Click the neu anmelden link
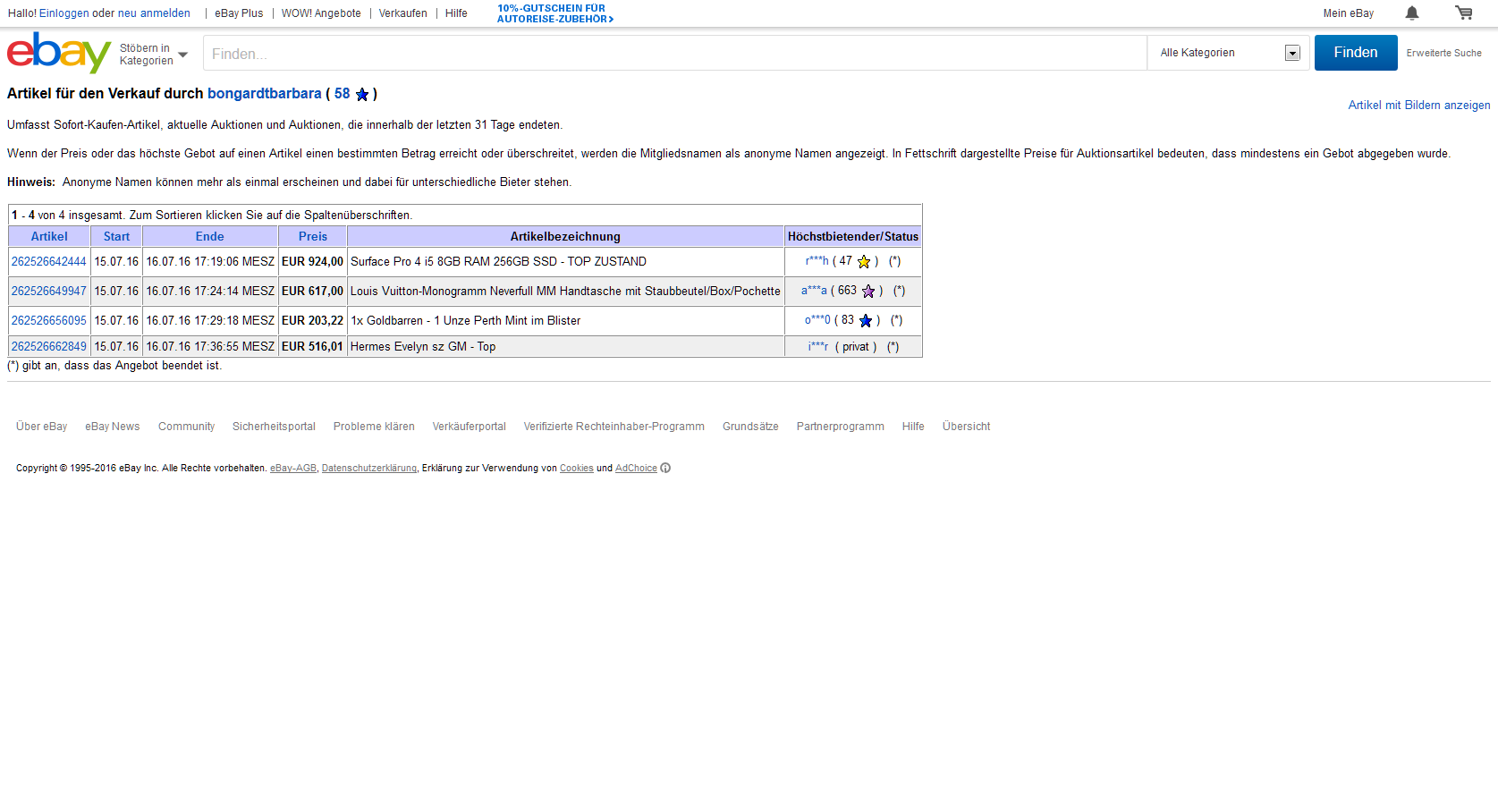Viewport: 1498px width, 812px height. pos(154,13)
